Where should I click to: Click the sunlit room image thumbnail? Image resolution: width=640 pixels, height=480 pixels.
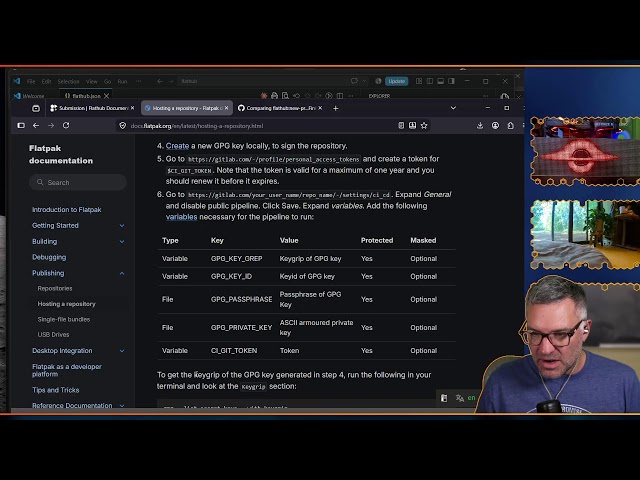585,234
